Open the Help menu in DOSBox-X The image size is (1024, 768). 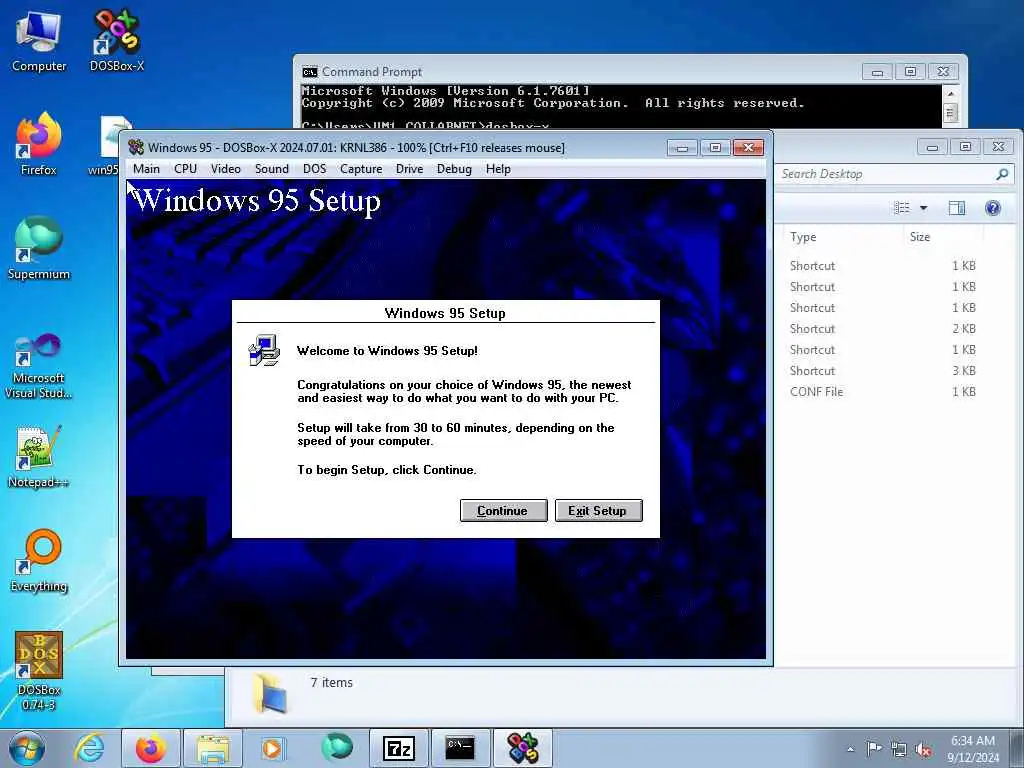[x=498, y=169]
